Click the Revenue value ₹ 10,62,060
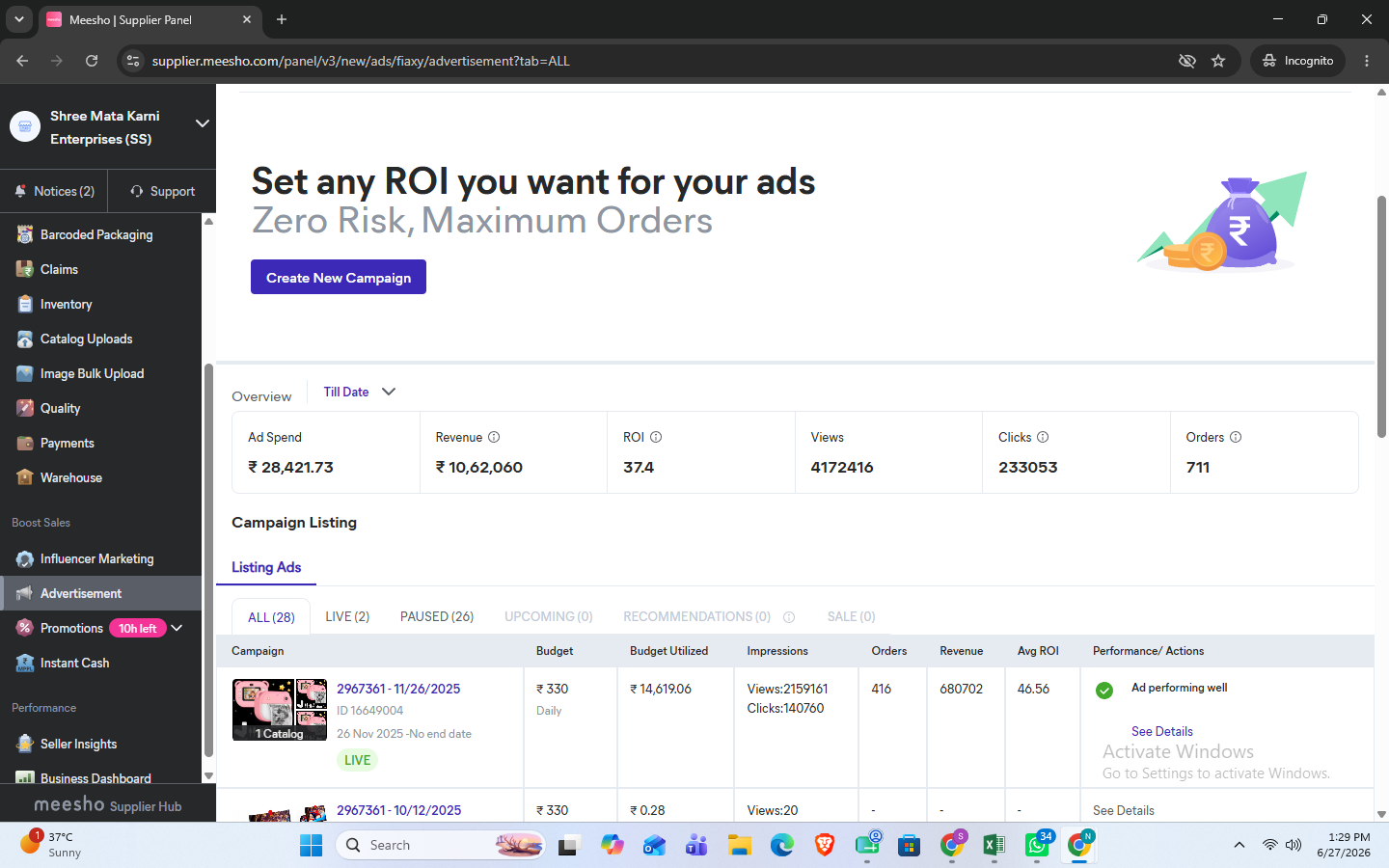Screen dimensions: 1389x868 (x=479, y=467)
